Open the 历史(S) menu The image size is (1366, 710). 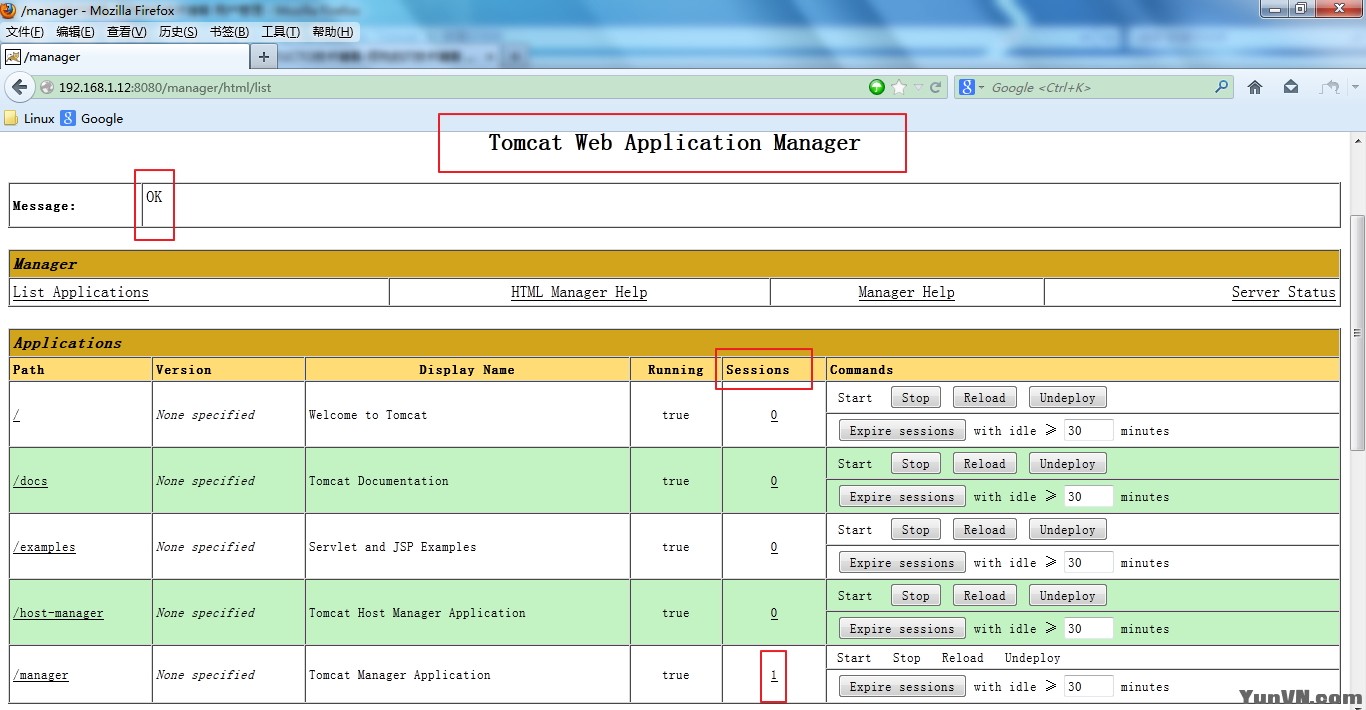point(178,32)
